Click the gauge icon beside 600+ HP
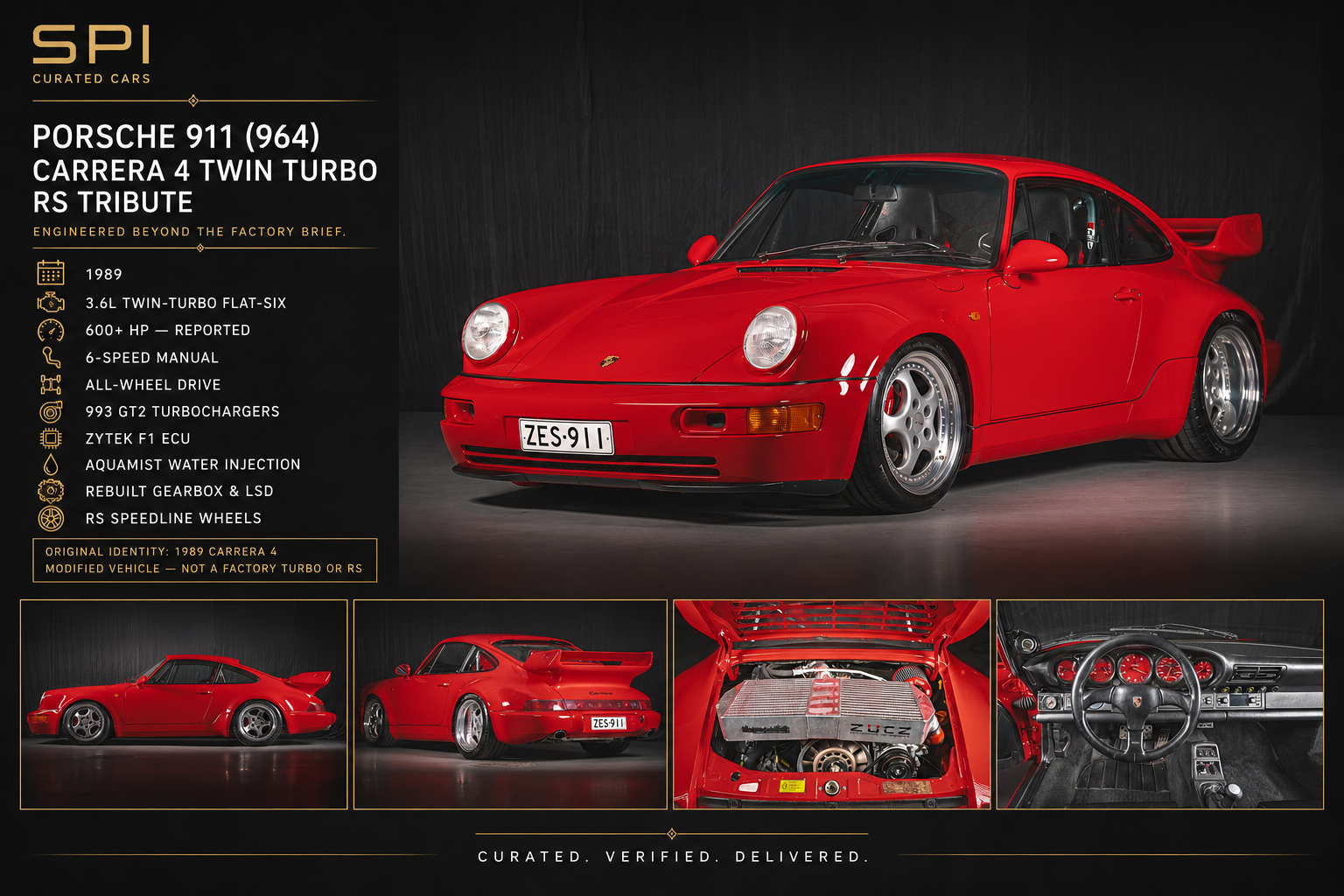 pos(51,330)
